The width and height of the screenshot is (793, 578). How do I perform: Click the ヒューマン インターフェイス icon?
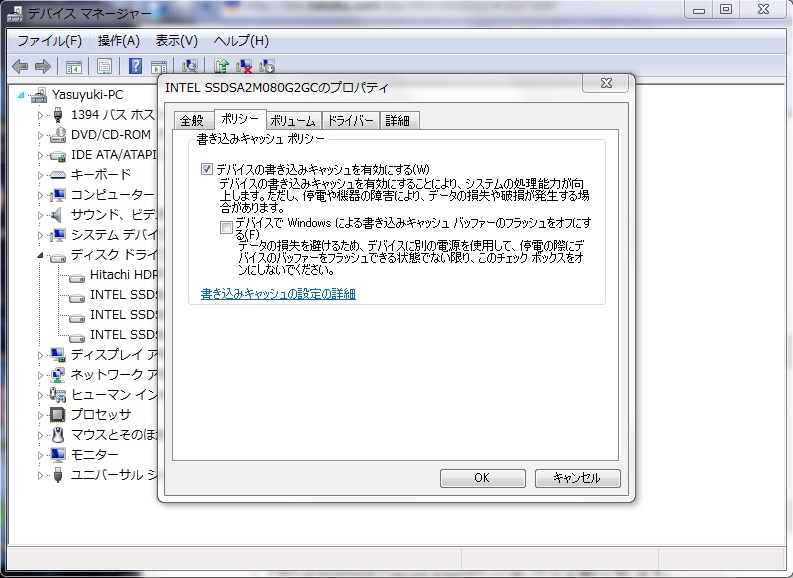coord(58,395)
